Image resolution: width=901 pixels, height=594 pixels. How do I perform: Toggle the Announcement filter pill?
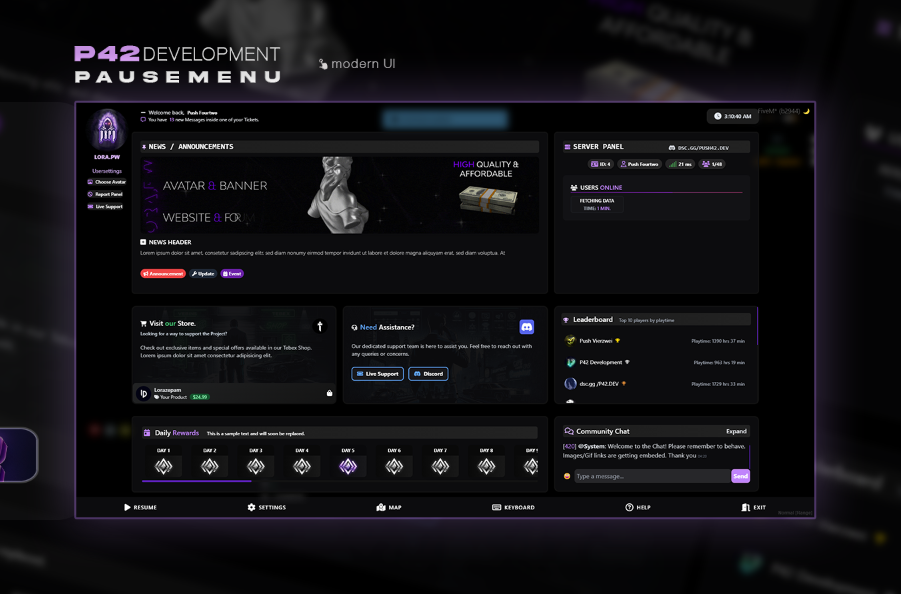(x=162, y=273)
